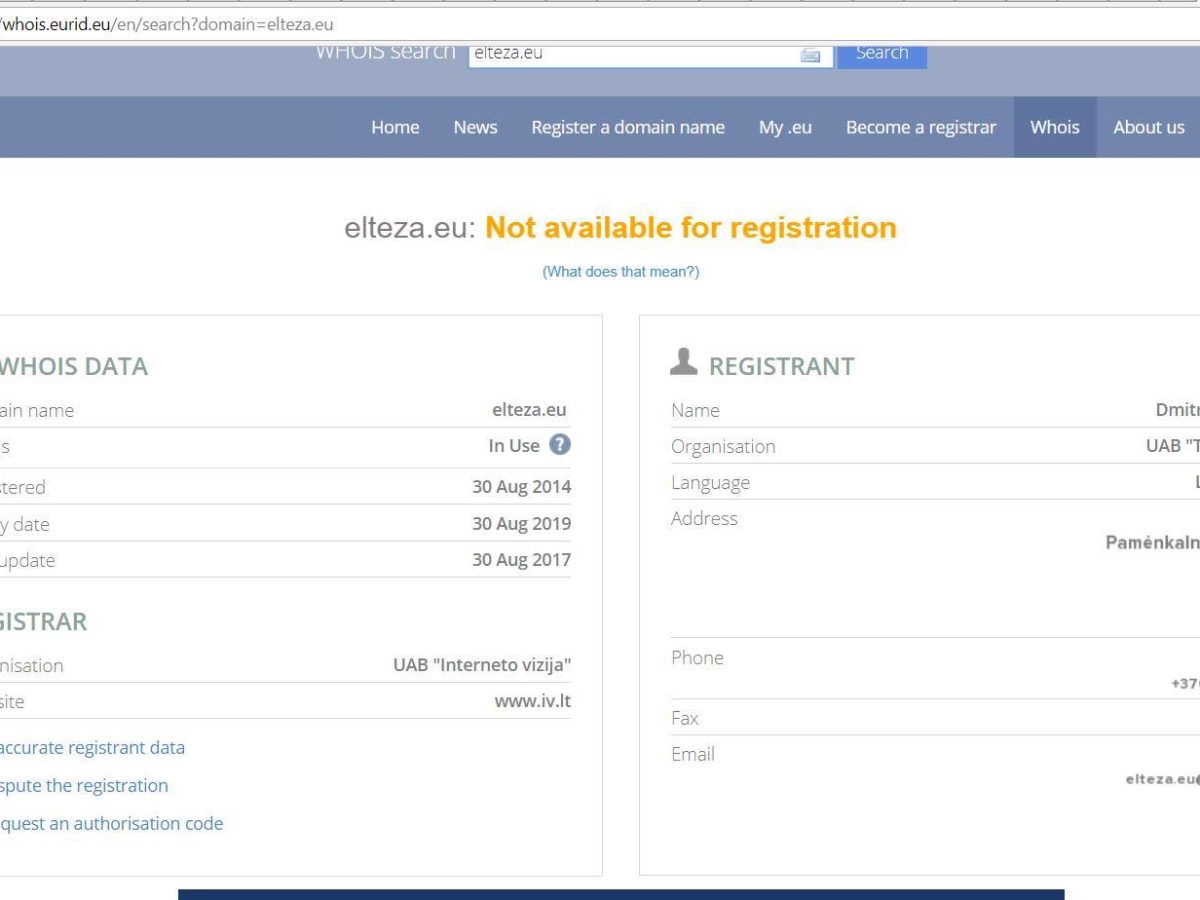The height and width of the screenshot is (900, 1200).
Task: Click the virtual keyboard icon in search field
Action: tap(810, 55)
